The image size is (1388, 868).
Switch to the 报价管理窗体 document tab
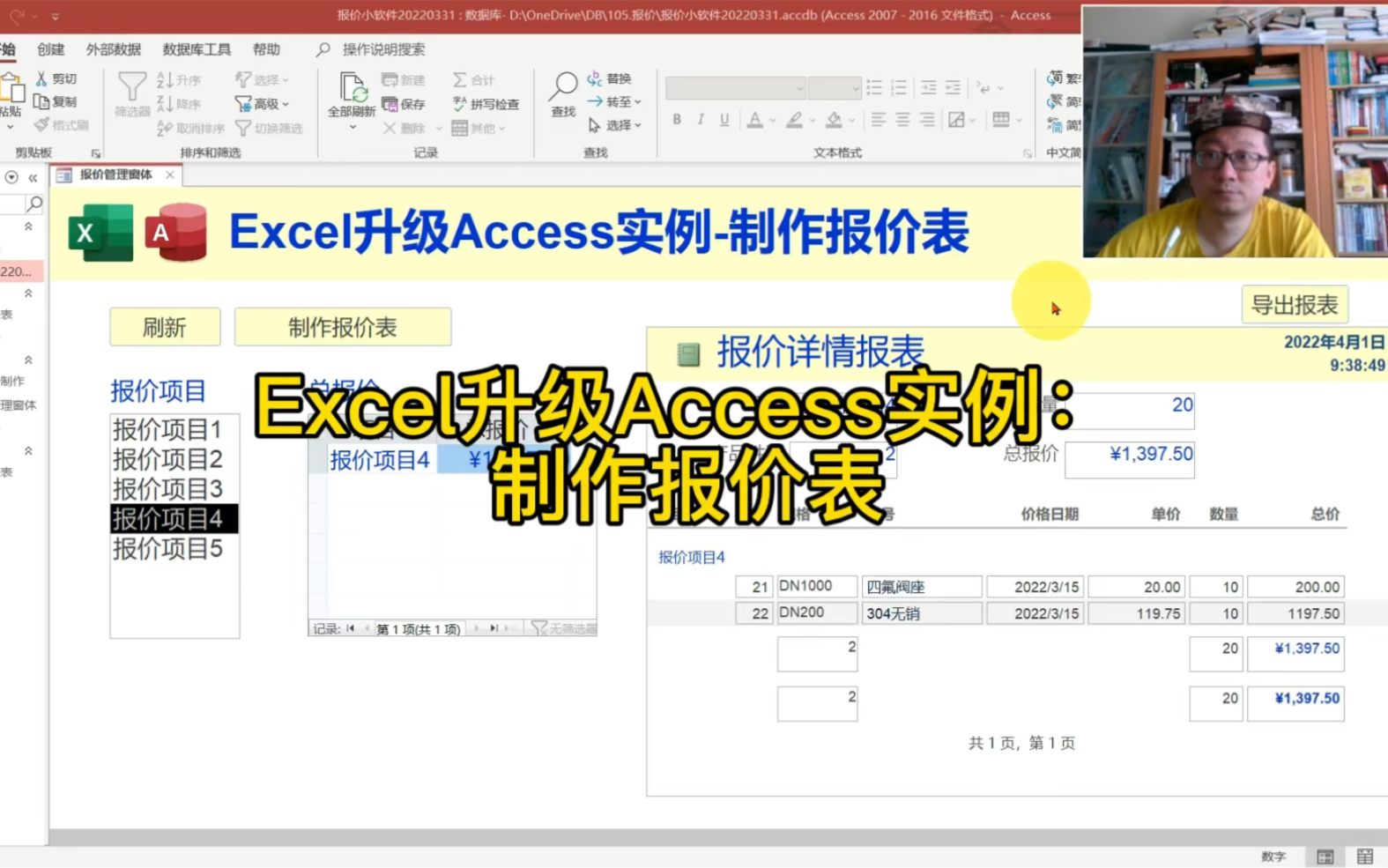pos(115,174)
